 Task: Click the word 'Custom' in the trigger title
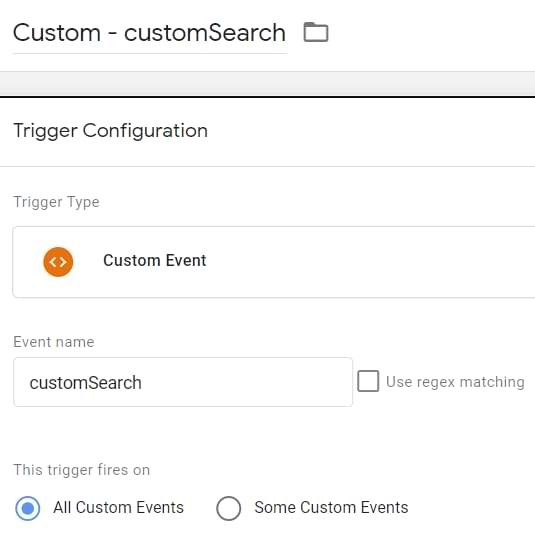click(57, 33)
